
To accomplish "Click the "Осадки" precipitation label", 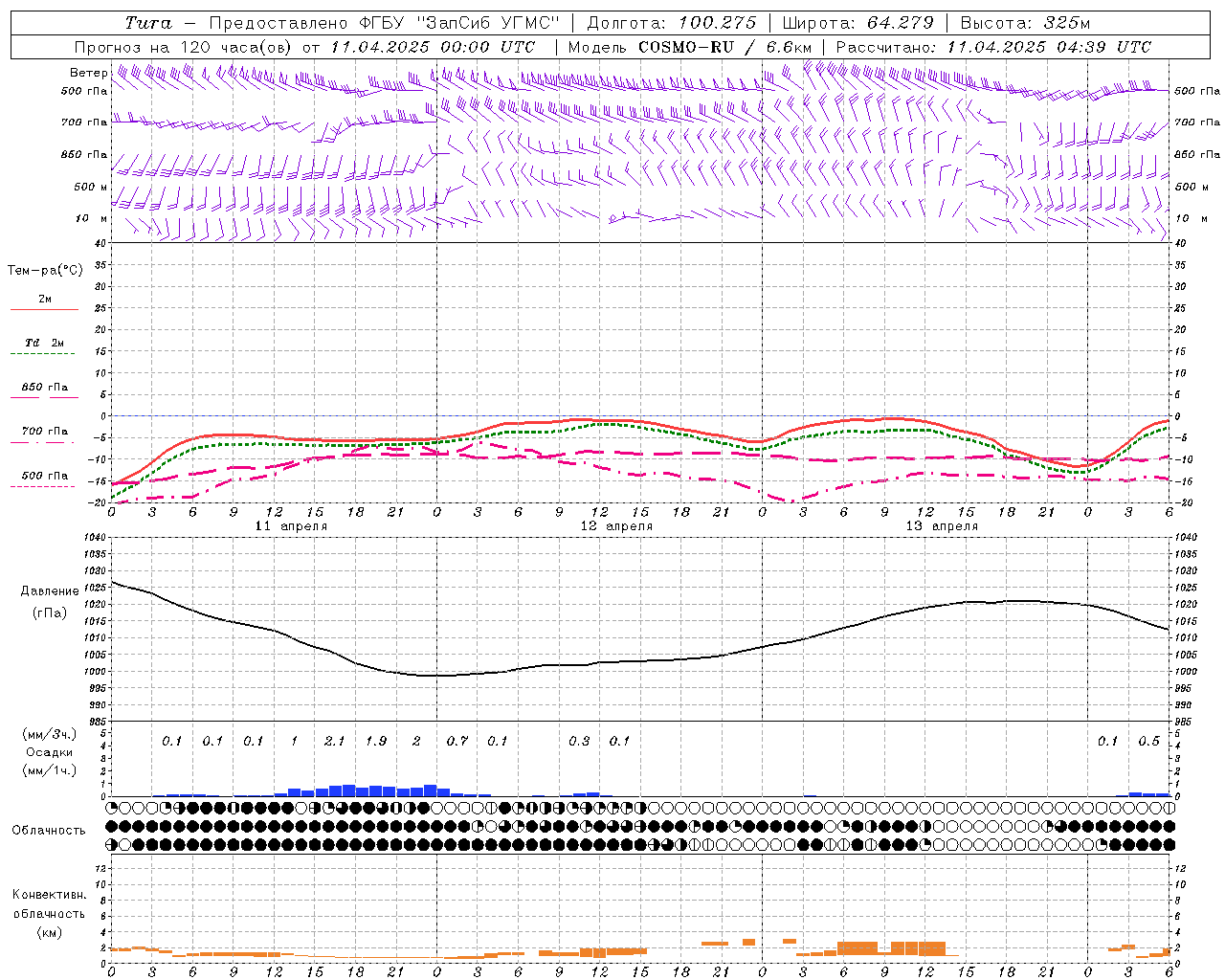I will (x=50, y=752).
